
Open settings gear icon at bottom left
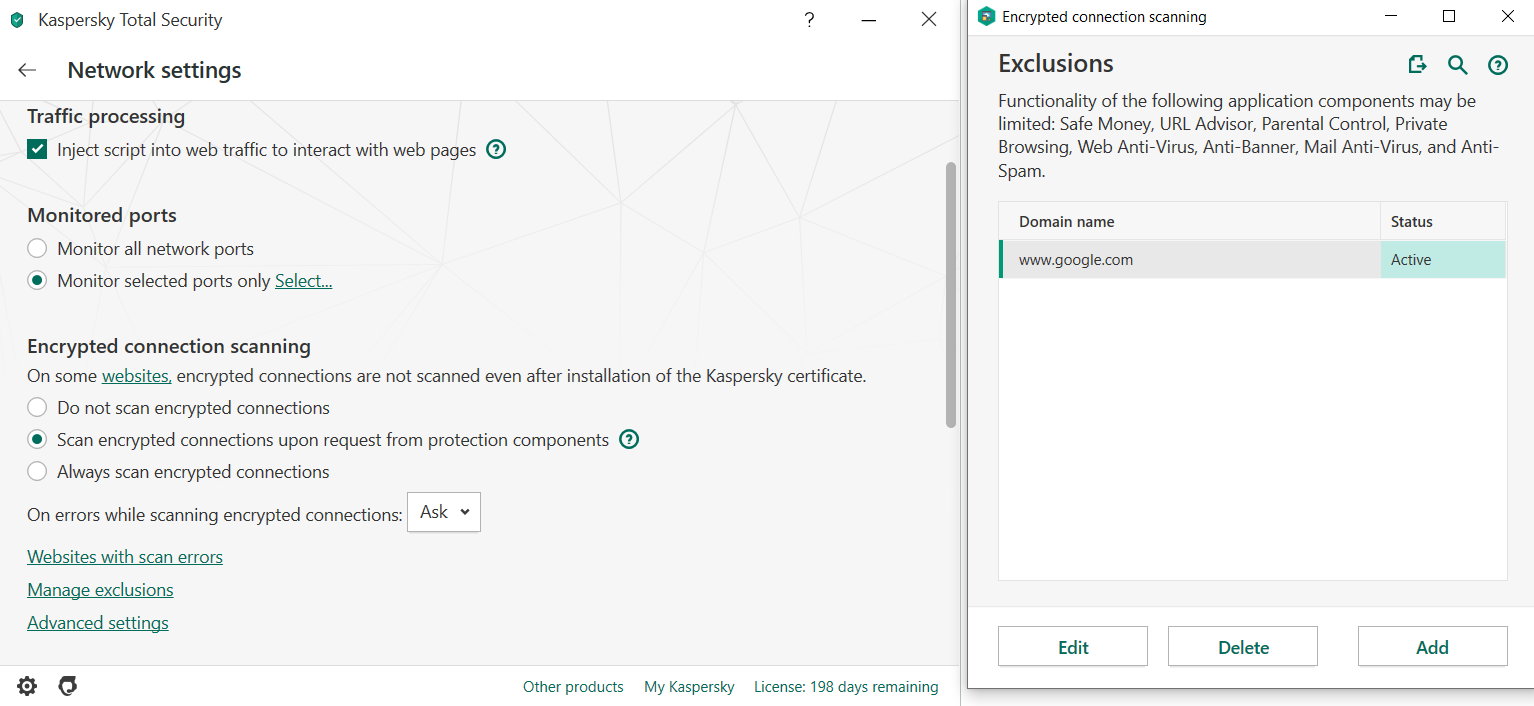(x=27, y=686)
